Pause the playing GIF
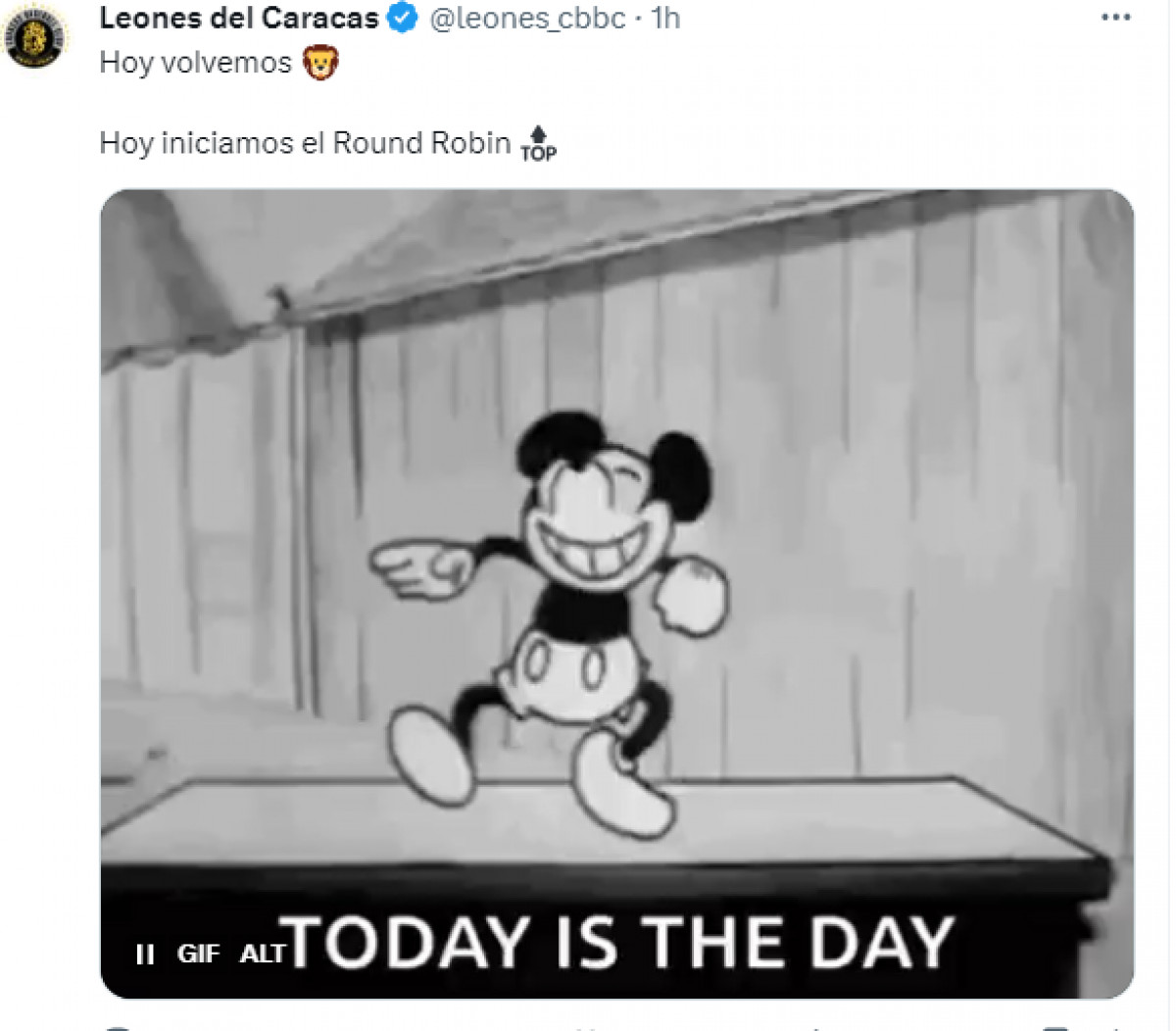The height and width of the screenshot is (1031, 1176). pyautogui.click(x=145, y=954)
